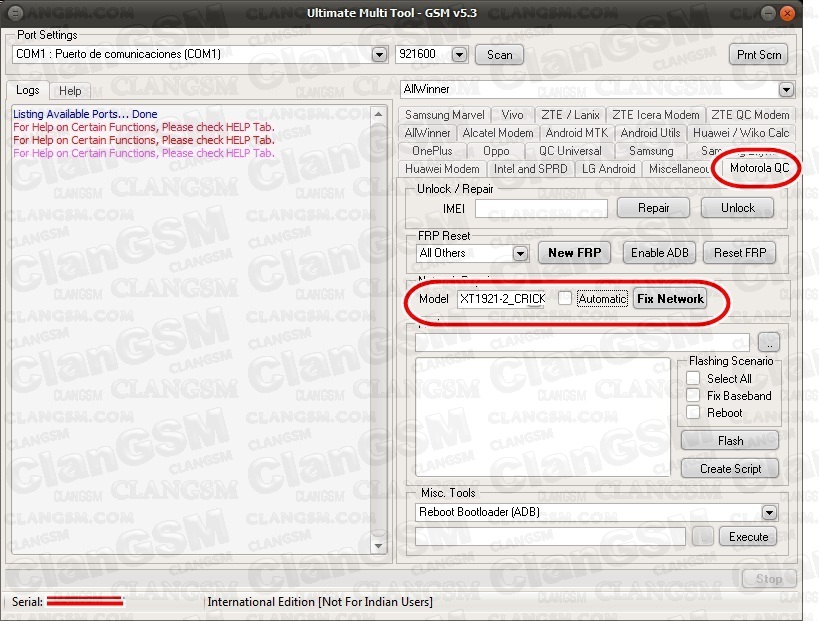The height and width of the screenshot is (621, 819).
Task: Switch to the LG Android tab
Action: [x=609, y=169]
